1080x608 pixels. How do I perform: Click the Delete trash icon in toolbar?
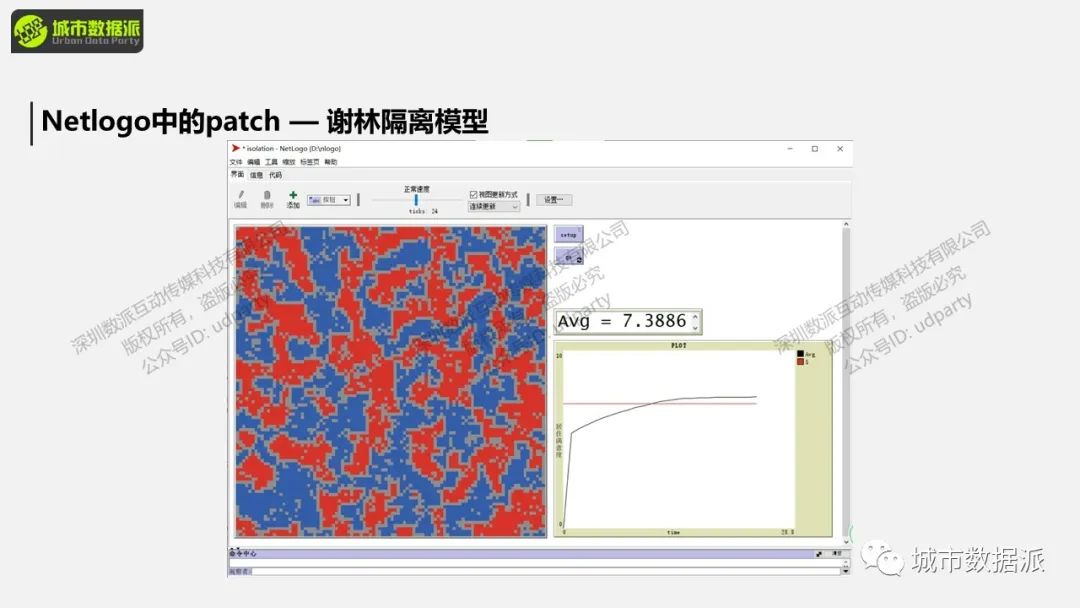click(x=267, y=196)
